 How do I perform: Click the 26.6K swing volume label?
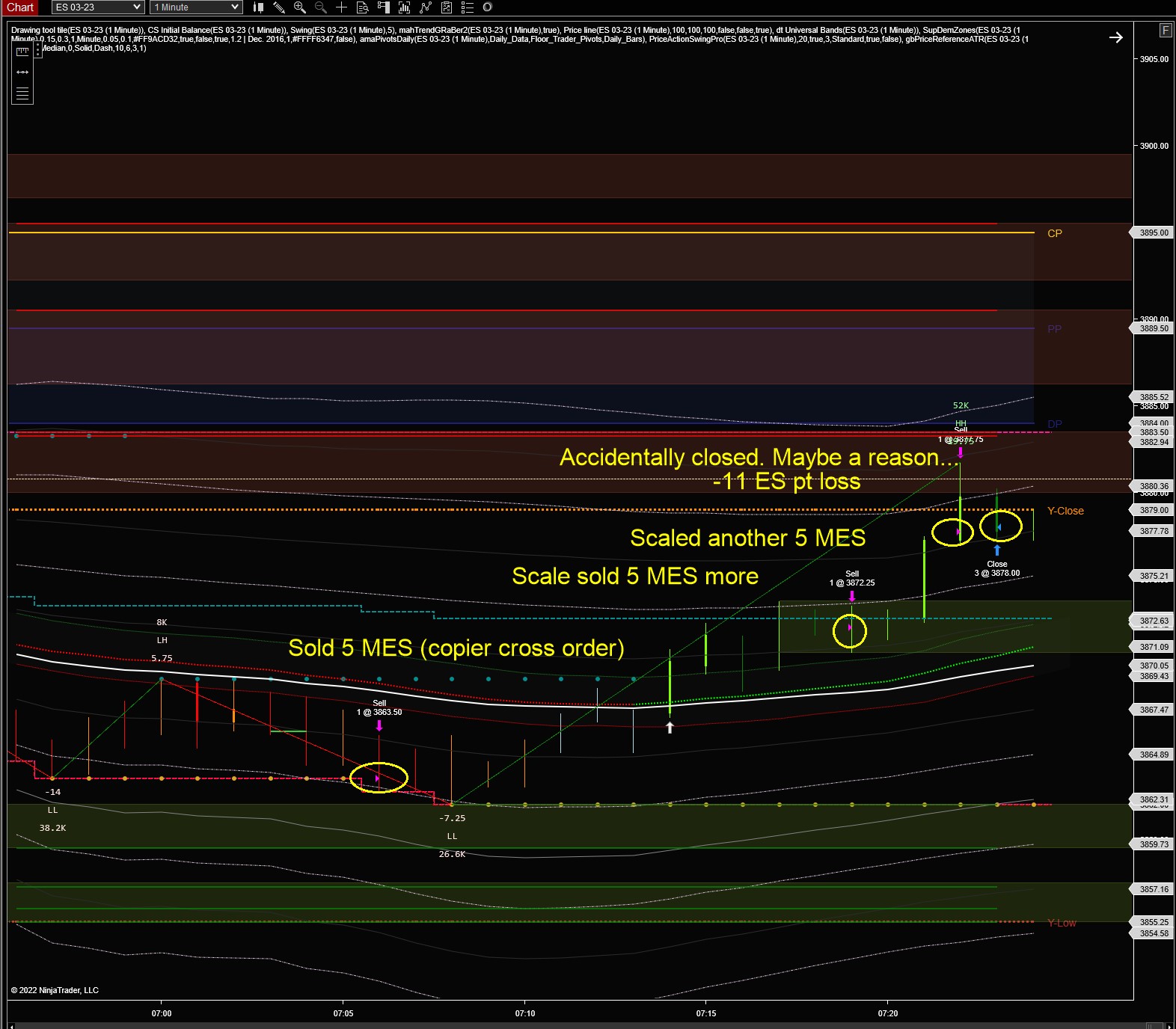pyautogui.click(x=452, y=854)
